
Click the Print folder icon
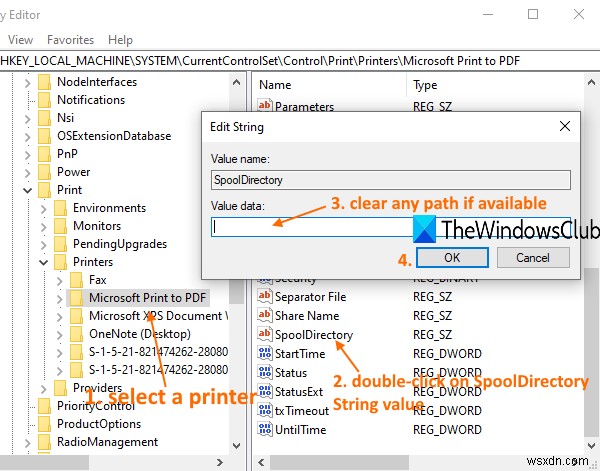[44, 190]
